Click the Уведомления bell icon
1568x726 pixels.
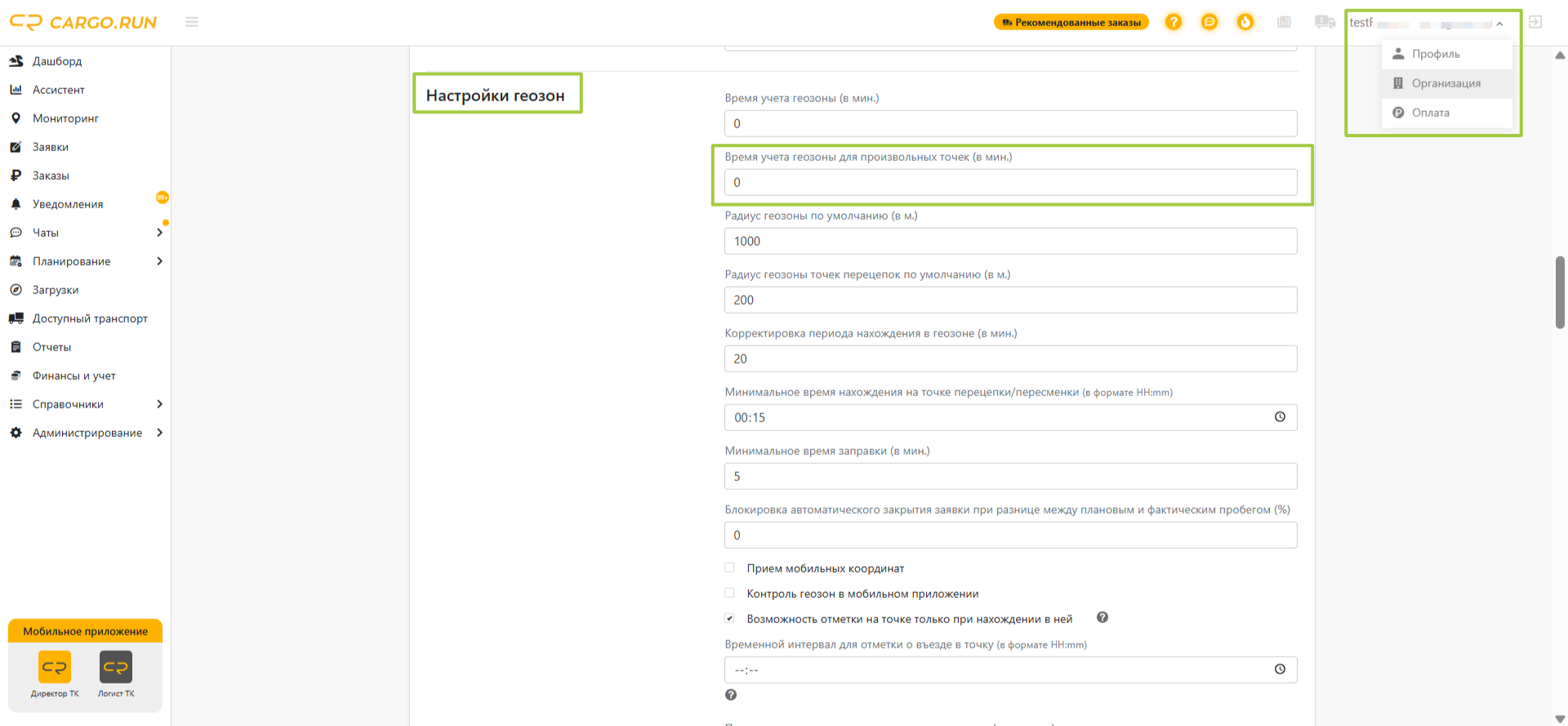pyautogui.click(x=16, y=204)
